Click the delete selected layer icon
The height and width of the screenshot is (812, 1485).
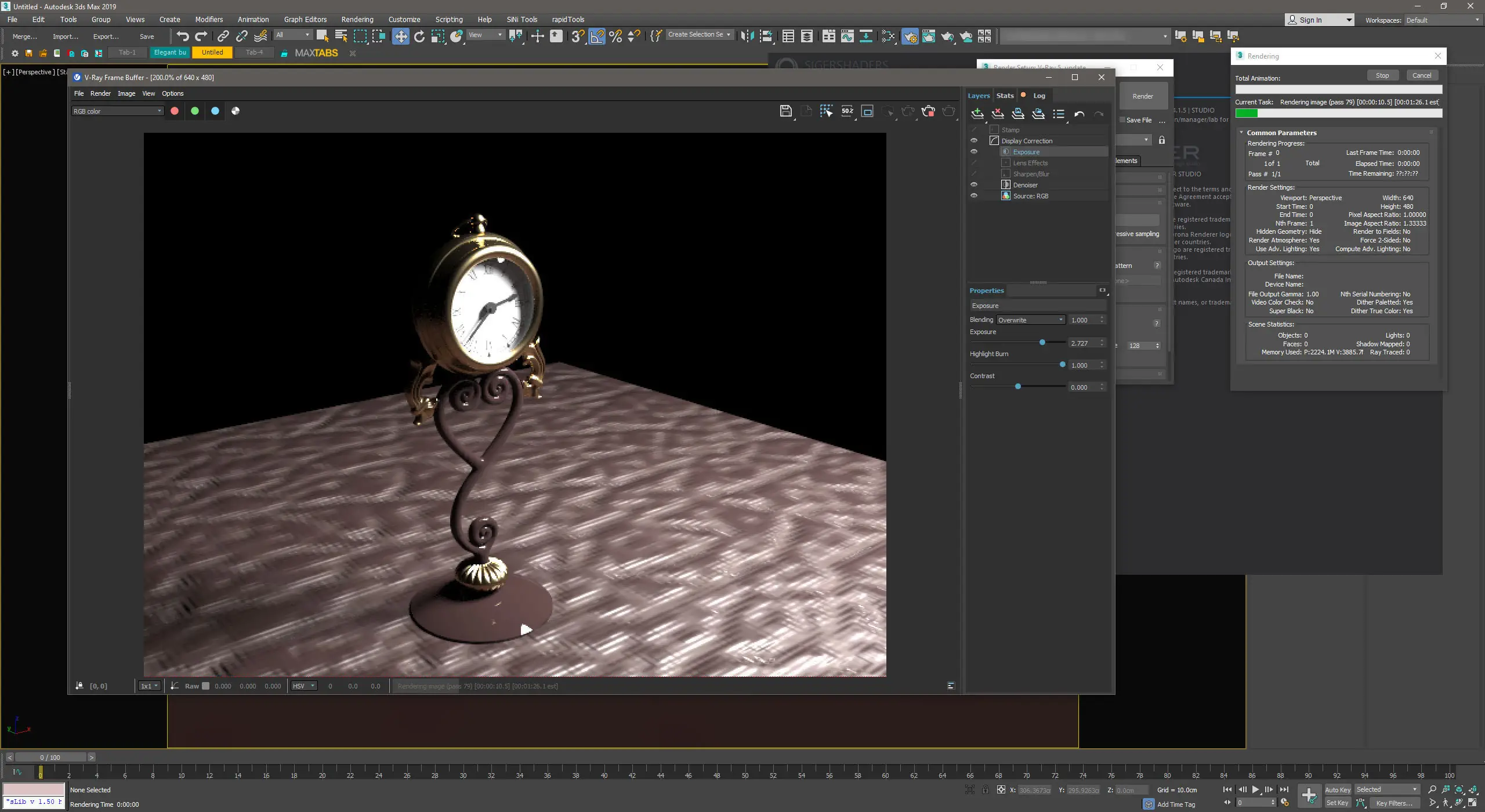[x=998, y=114]
